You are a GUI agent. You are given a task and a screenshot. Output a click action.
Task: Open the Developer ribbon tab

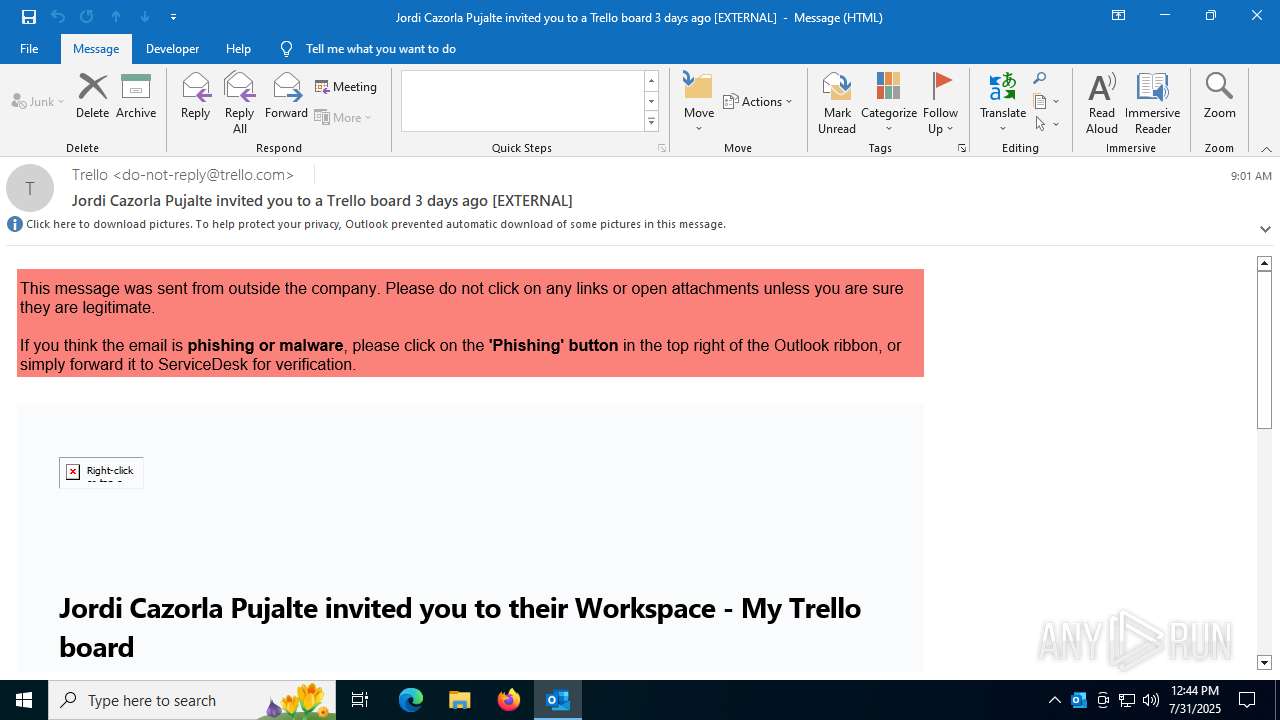tap(172, 48)
